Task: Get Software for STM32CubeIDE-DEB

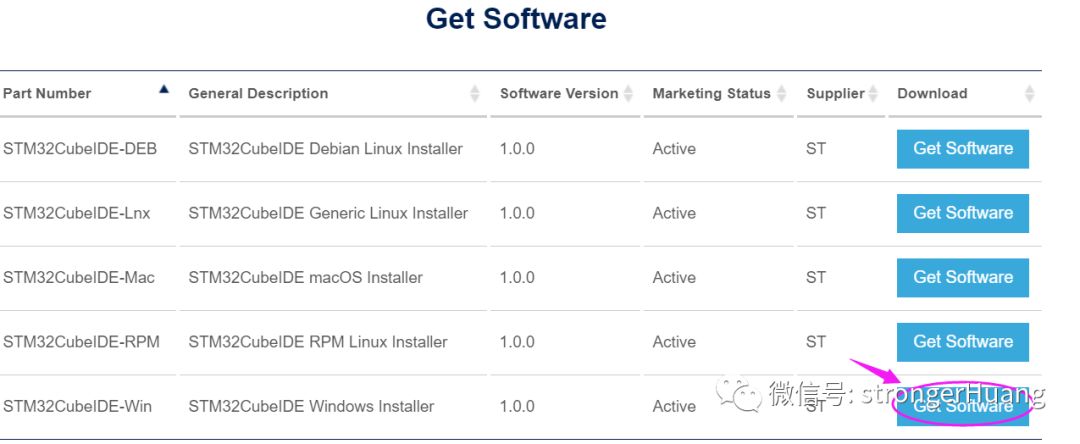Action: pyautogui.click(x=963, y=149)
